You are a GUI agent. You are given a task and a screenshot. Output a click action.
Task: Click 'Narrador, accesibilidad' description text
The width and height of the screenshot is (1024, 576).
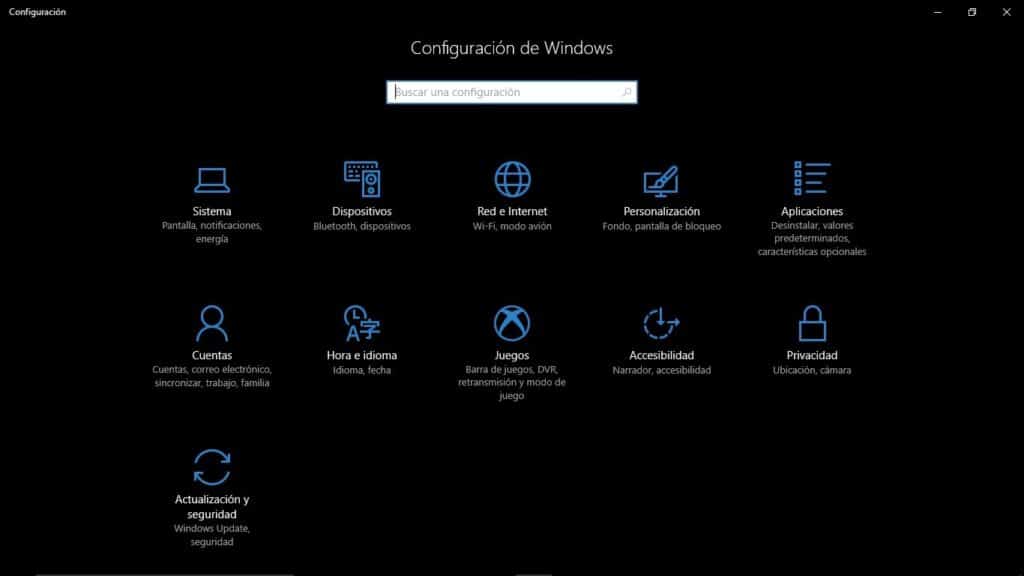[661, 371]
